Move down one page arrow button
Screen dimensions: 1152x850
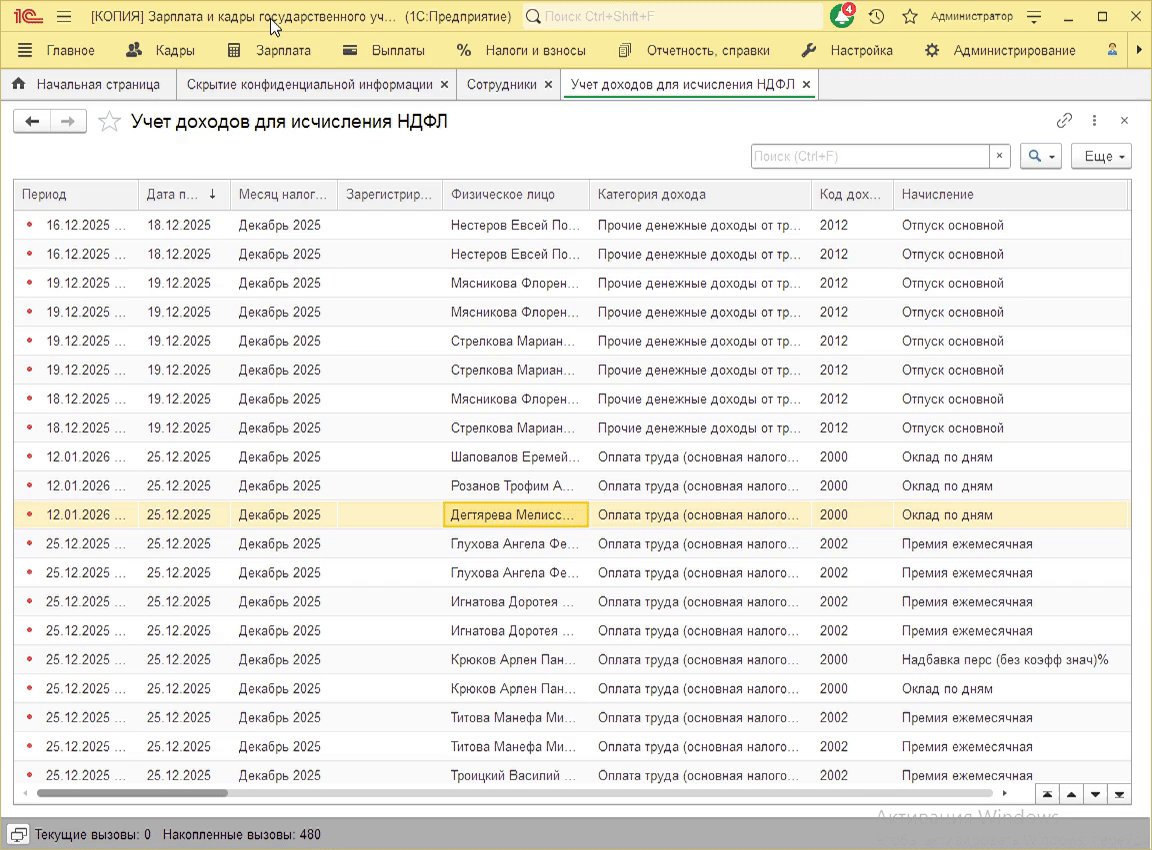(x=1095, y=794)
